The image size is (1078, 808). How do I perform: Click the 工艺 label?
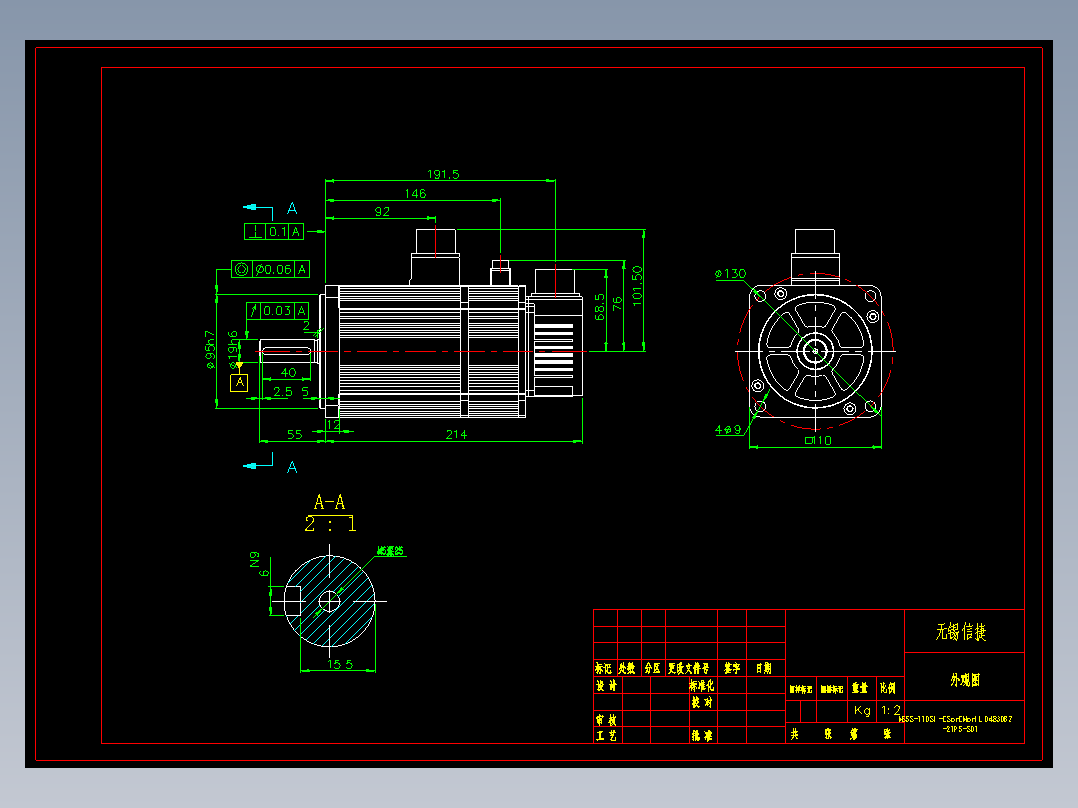[x=606, y=736]
